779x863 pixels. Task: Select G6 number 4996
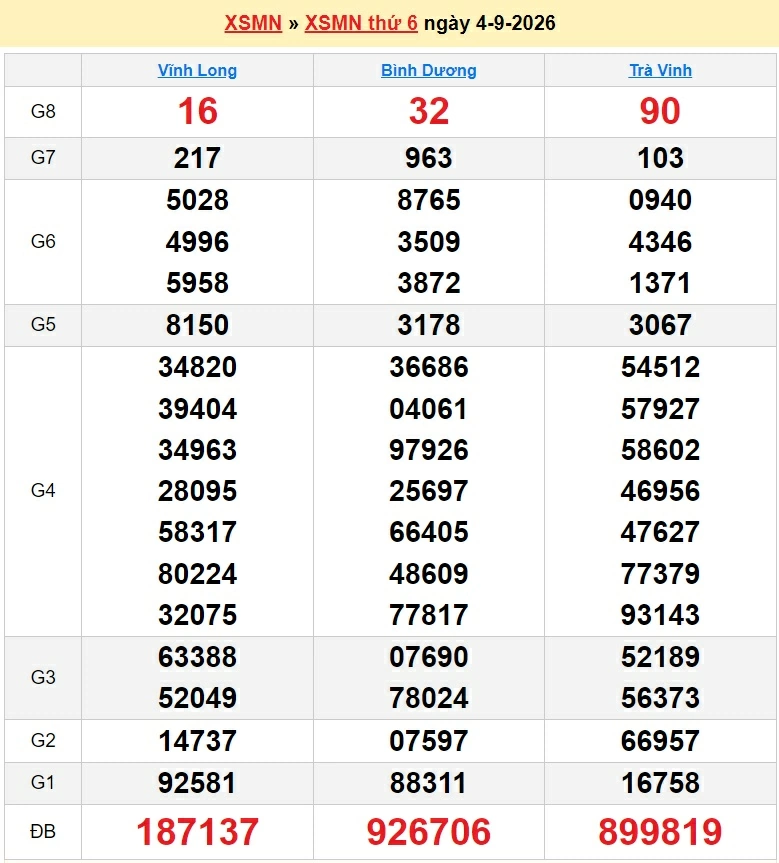pyautogui.click(x=198, y=242)
